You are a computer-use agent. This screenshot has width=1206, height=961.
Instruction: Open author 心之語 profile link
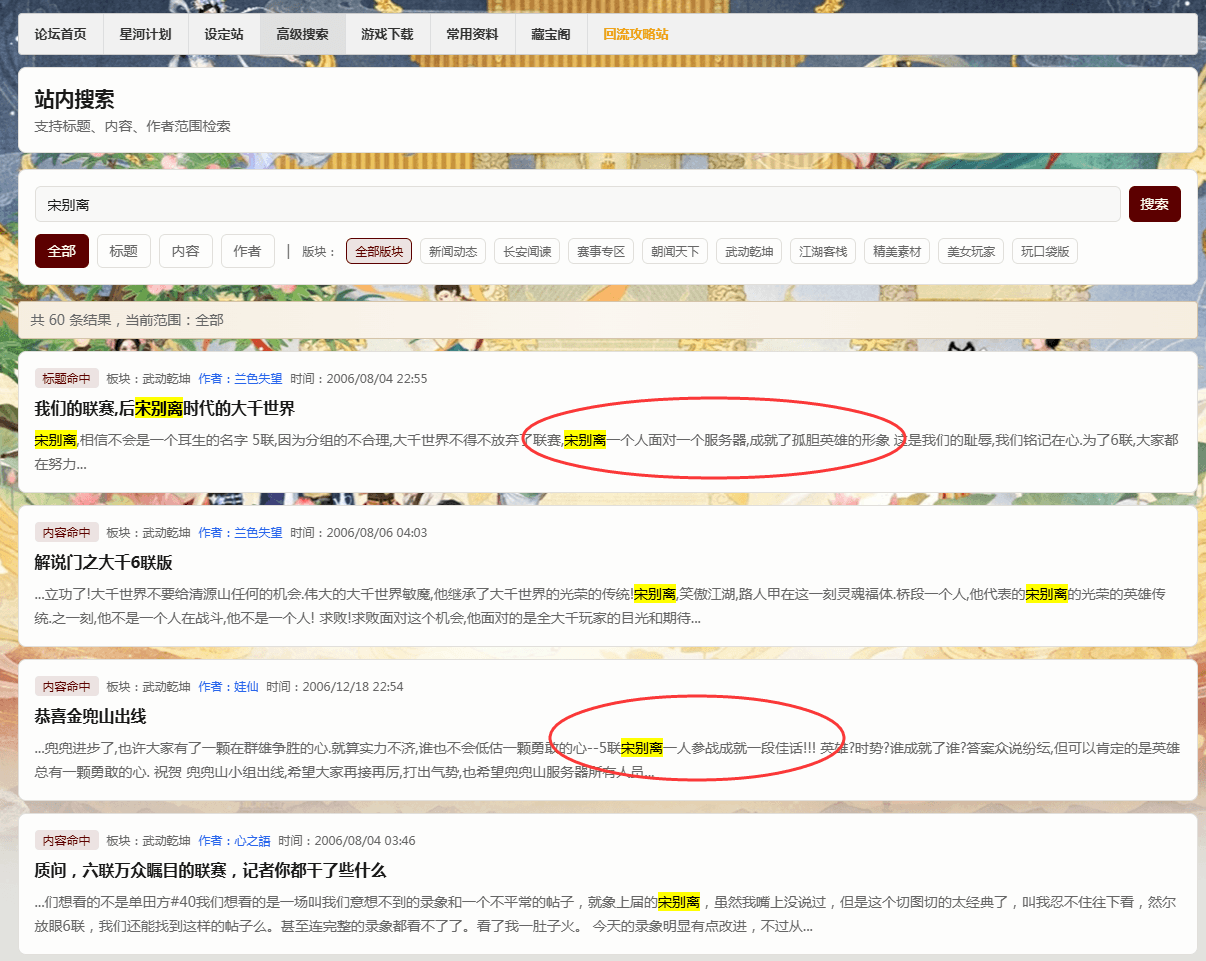click(x=234, y=841)
